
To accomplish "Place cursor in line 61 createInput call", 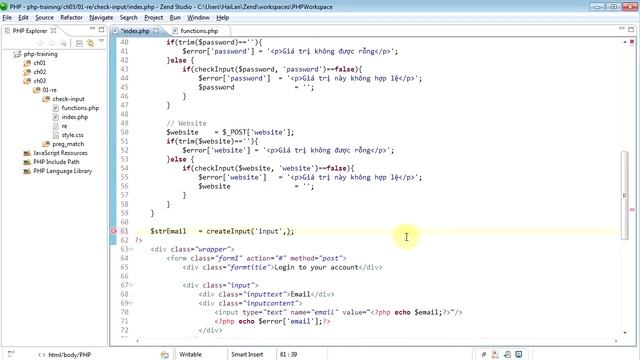I will pos(249,231).
